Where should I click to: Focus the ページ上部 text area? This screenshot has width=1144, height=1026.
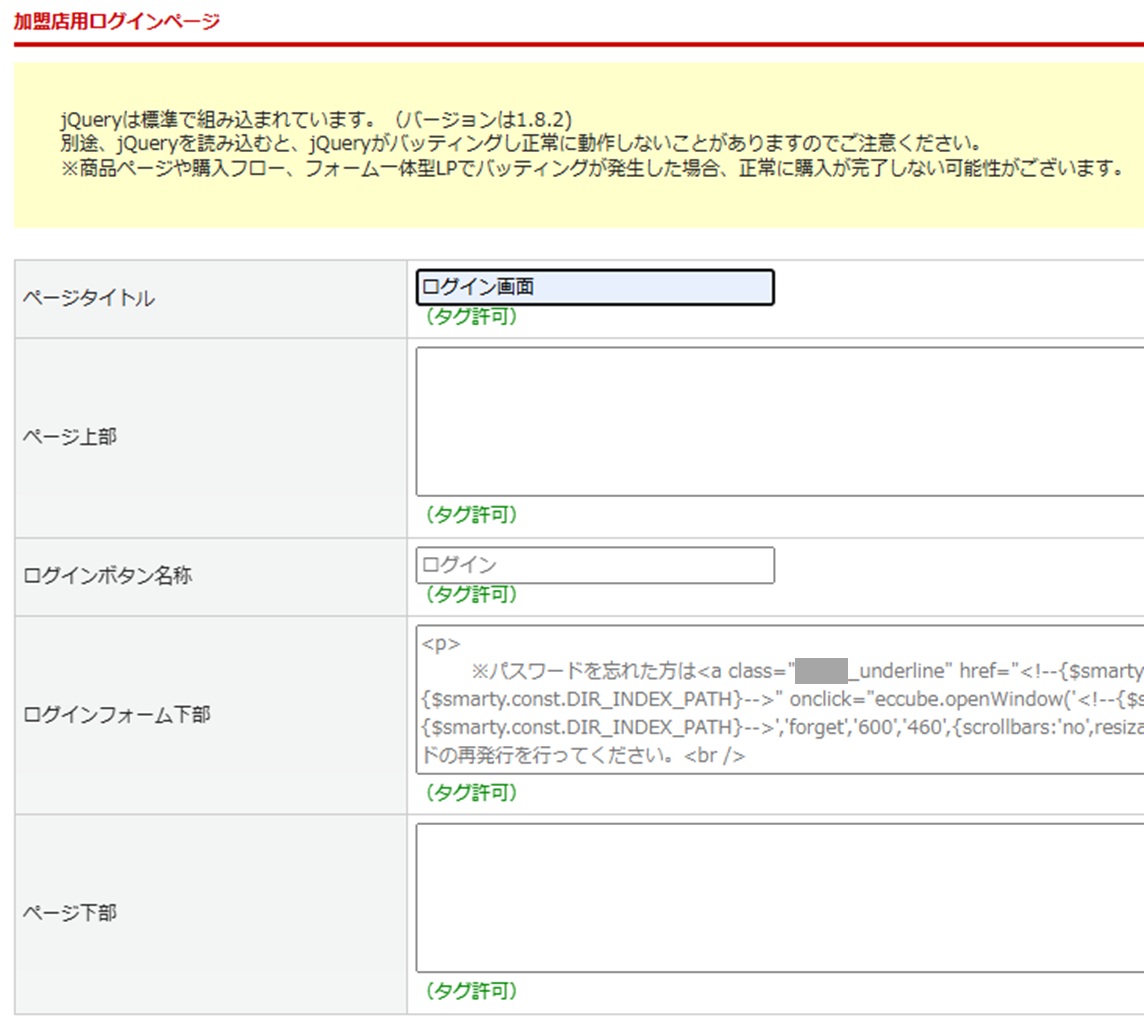pos(780,421)
